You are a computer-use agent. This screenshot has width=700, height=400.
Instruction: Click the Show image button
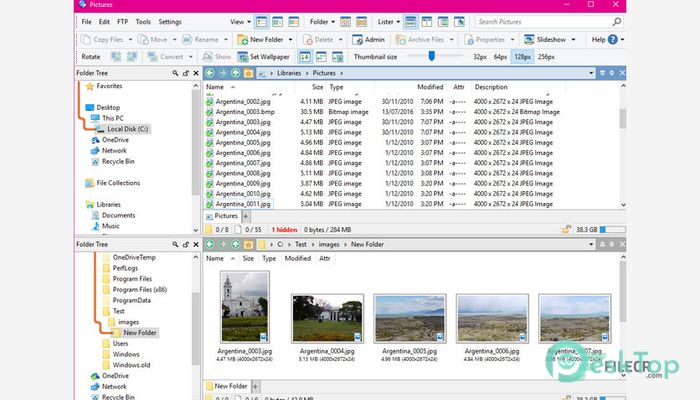click(217, 57)
